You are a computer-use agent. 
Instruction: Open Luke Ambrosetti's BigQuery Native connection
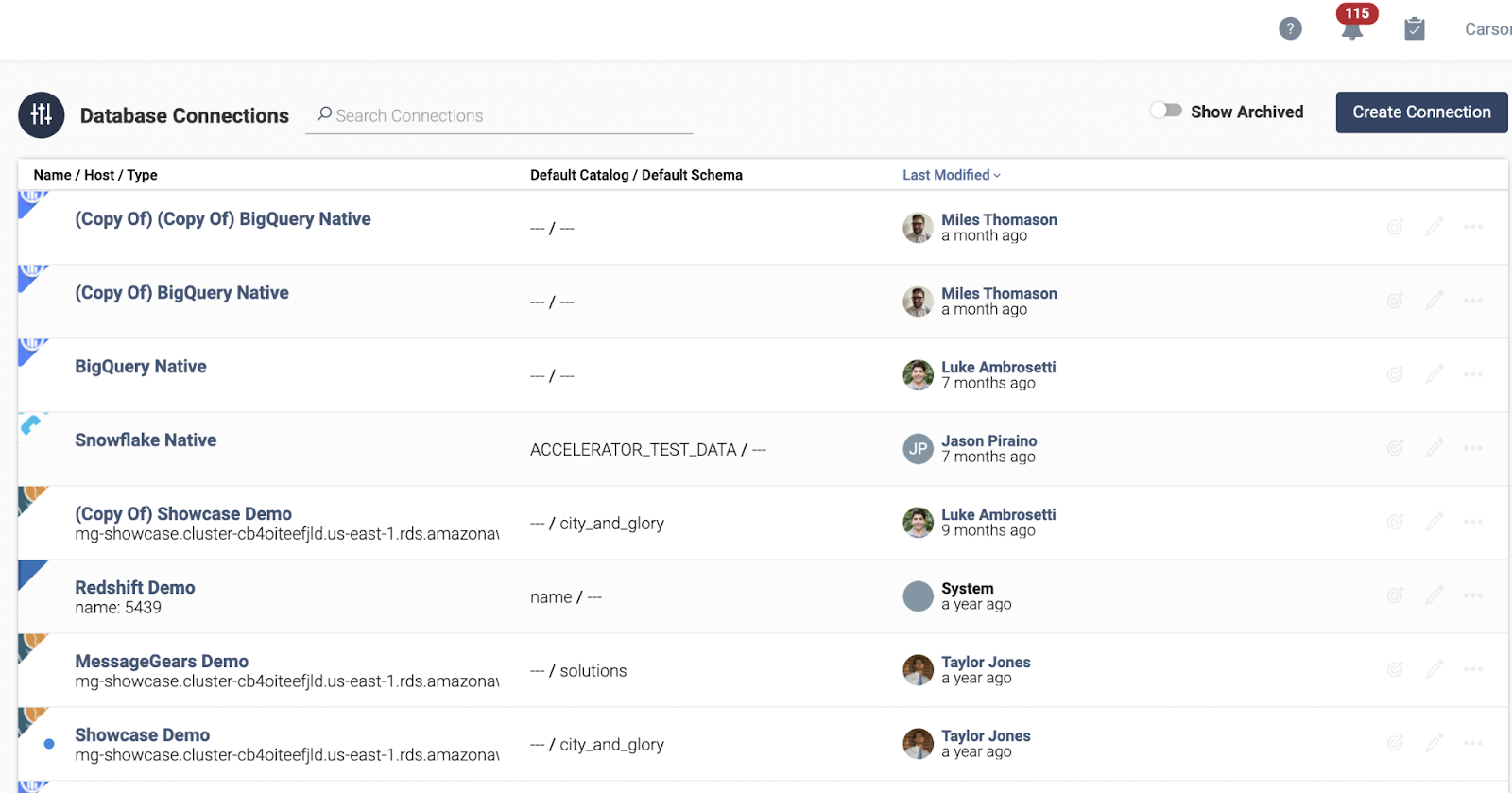coord(141,367)
